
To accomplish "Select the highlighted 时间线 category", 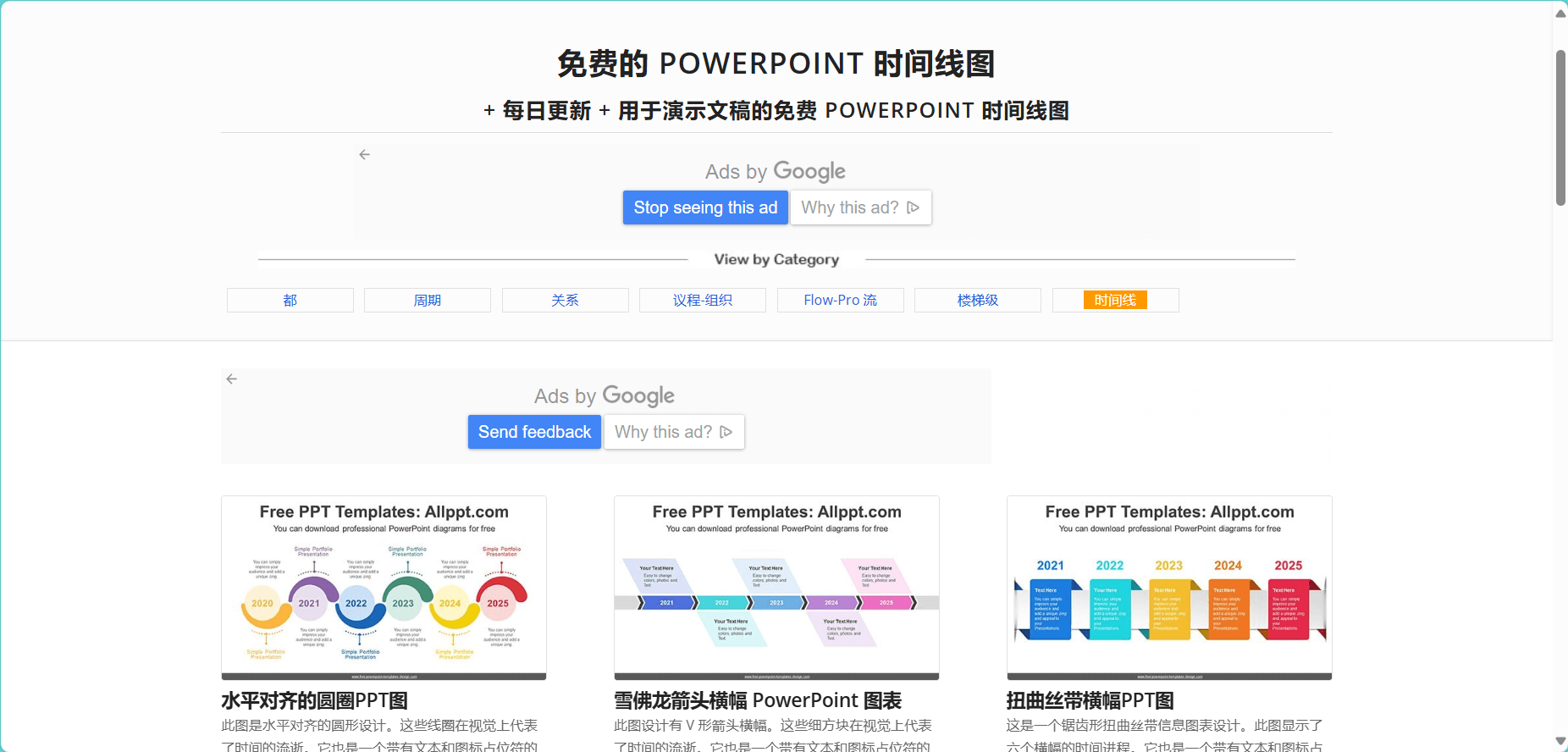I will click(x=1114, y=301).
